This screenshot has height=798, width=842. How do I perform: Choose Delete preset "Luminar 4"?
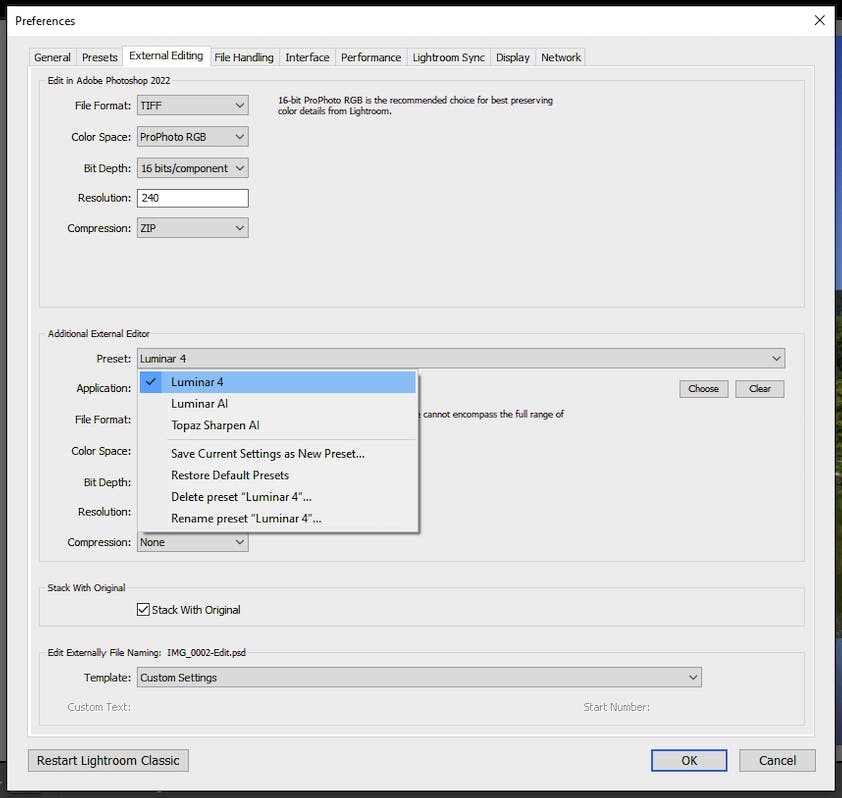(x=278, y=497)
